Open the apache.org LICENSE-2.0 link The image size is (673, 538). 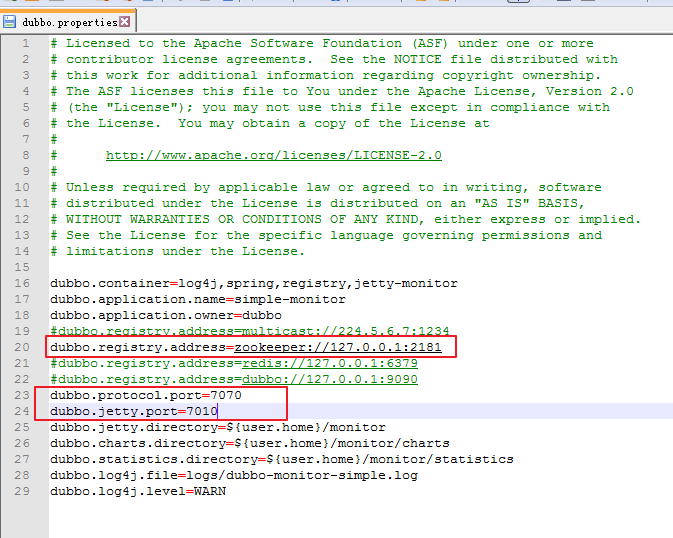tap(274, 155)
